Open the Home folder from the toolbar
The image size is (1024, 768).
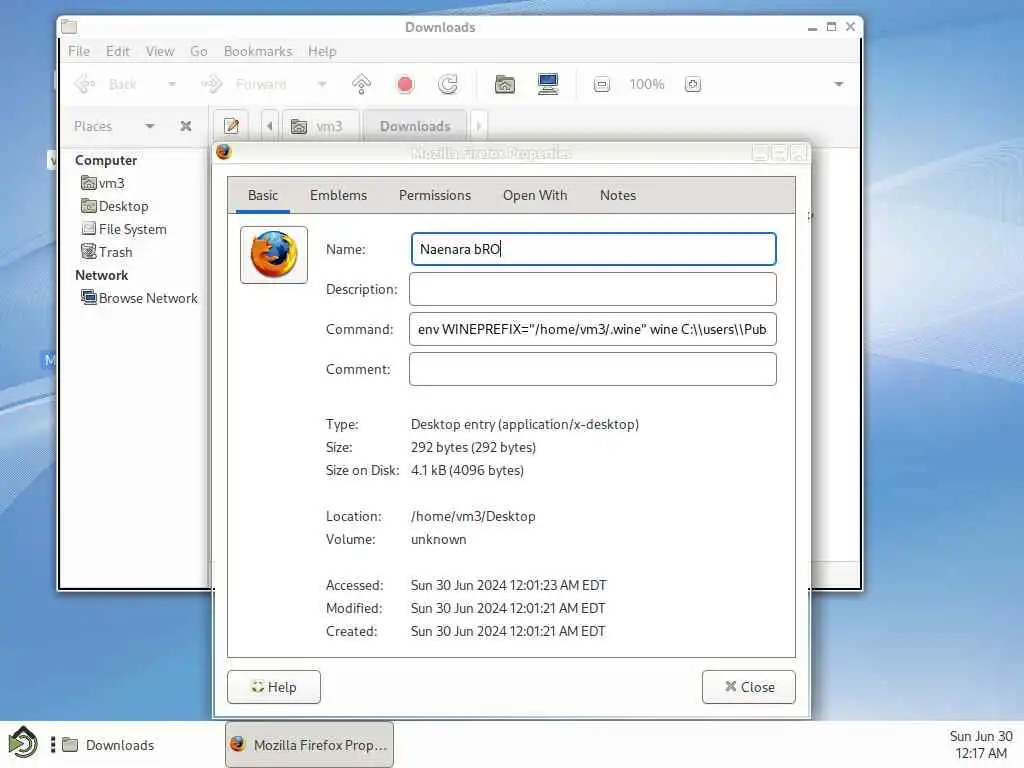[x=504, y=84]
